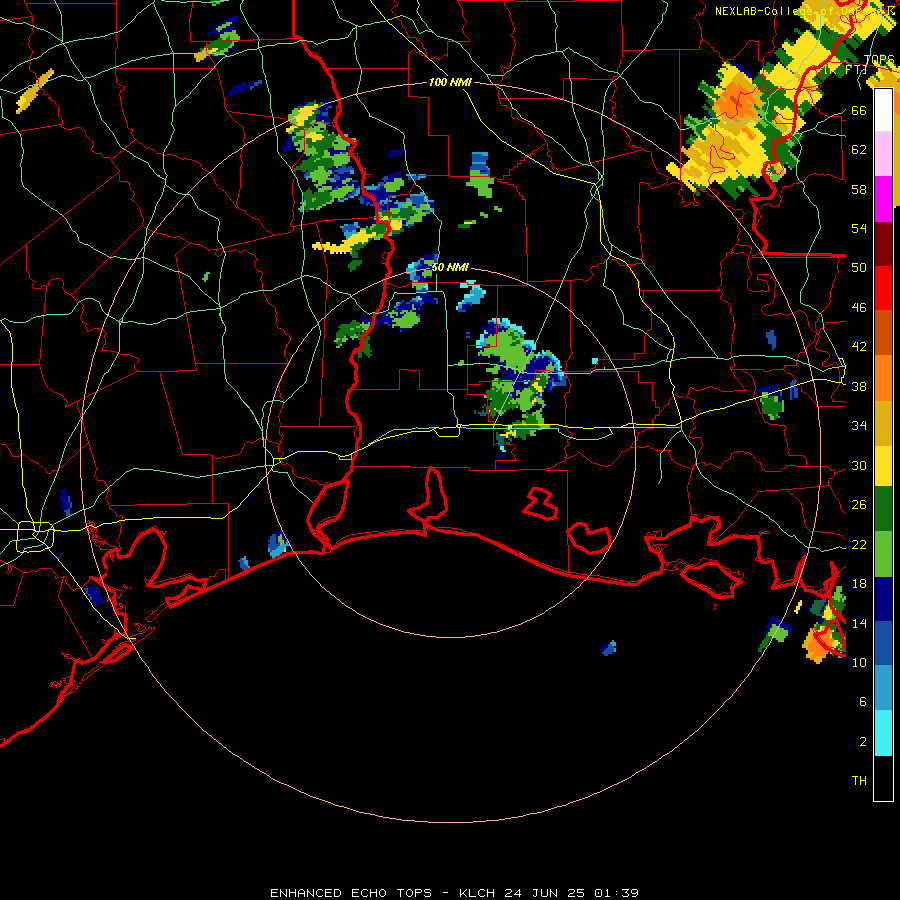900x900 pixels.
Task: Click the "KLCH" radar site identifier
Action: (479, 893)
